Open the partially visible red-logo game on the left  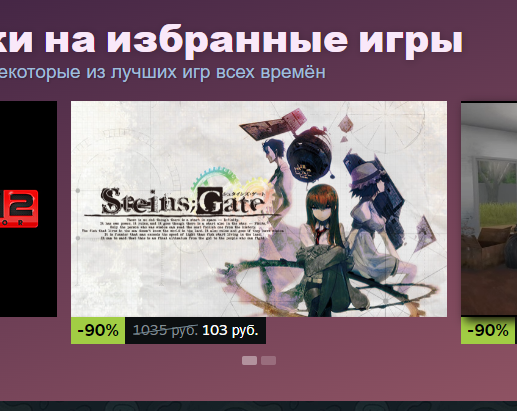pos(28,209)
